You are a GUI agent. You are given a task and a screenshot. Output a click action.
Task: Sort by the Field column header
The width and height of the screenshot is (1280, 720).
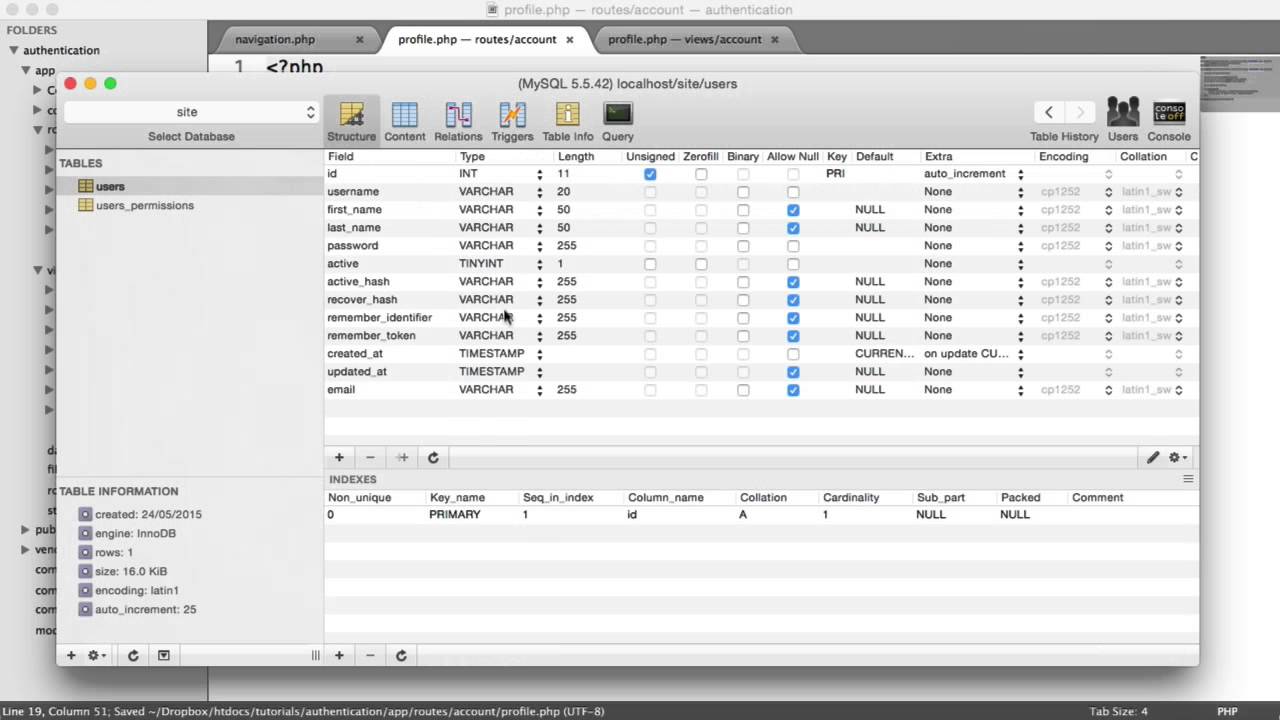[341, 156]
